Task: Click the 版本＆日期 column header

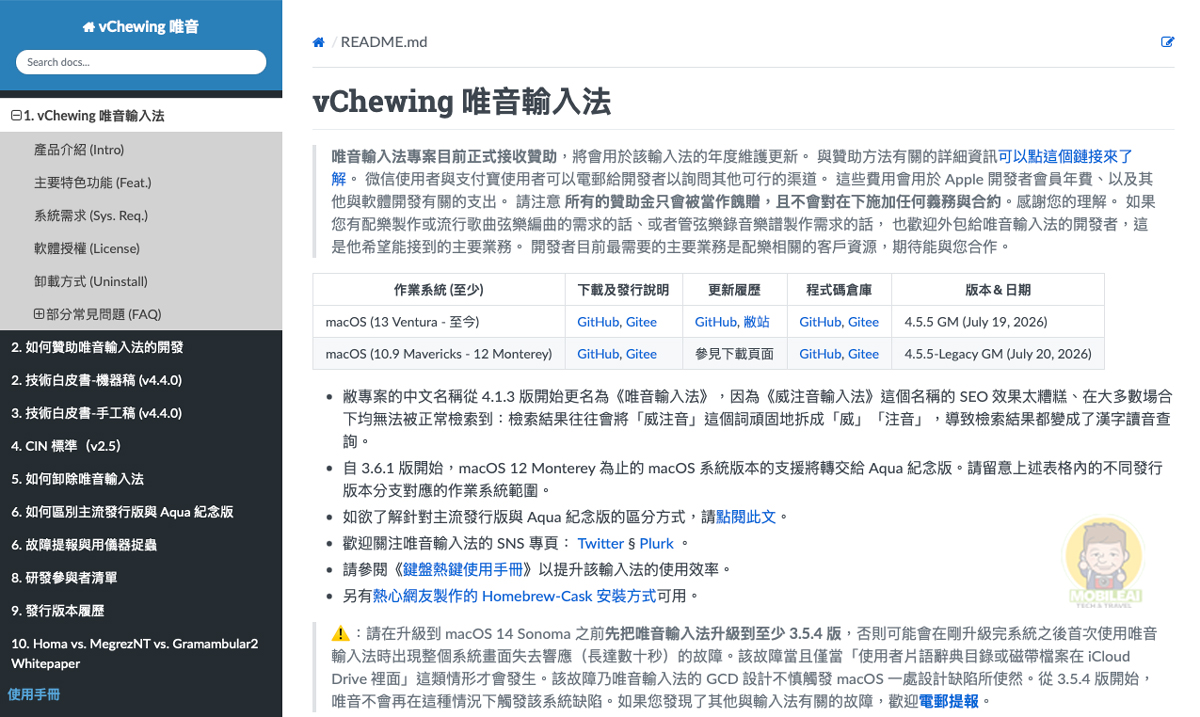Action: [998, 290]
